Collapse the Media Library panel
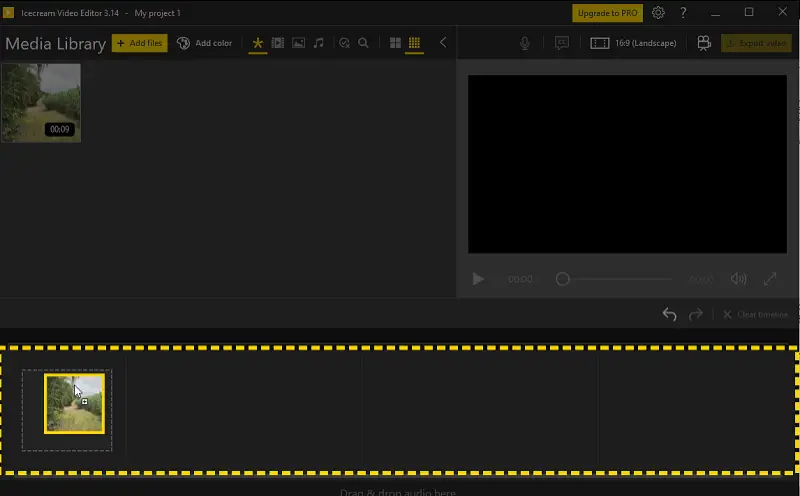Viewport: 800px width, 496px height. pos(443,43)
